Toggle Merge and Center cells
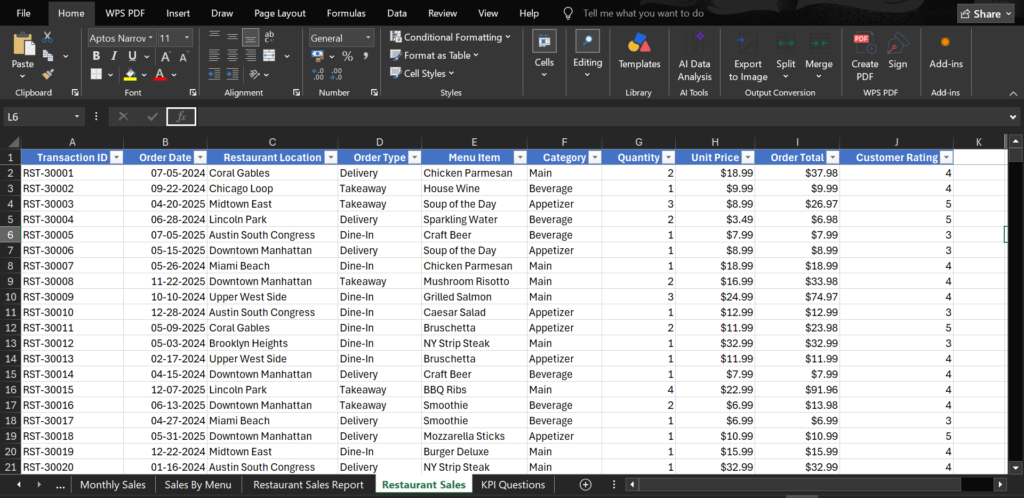The image size is (1024, 498). tap(270, 56)
